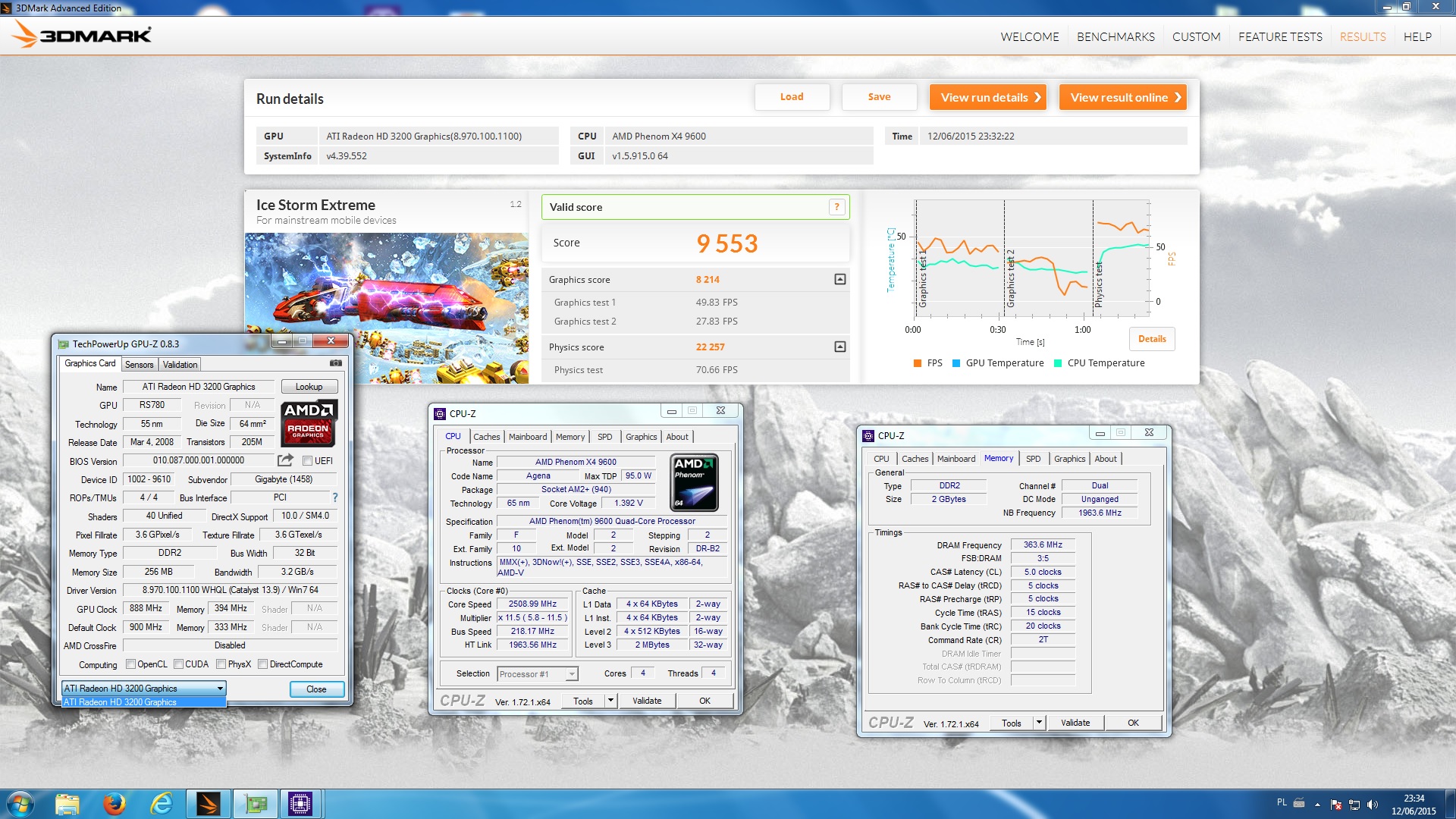Viewport: 1456px width, 819px height.
Task: Toggle the UEFI checkbox in GPU-Z
Action: tap(307, 460)
